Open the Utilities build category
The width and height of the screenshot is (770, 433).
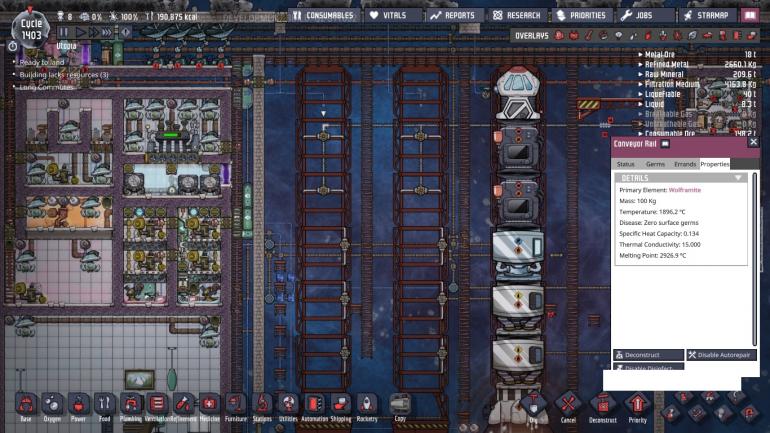point(288,406)
